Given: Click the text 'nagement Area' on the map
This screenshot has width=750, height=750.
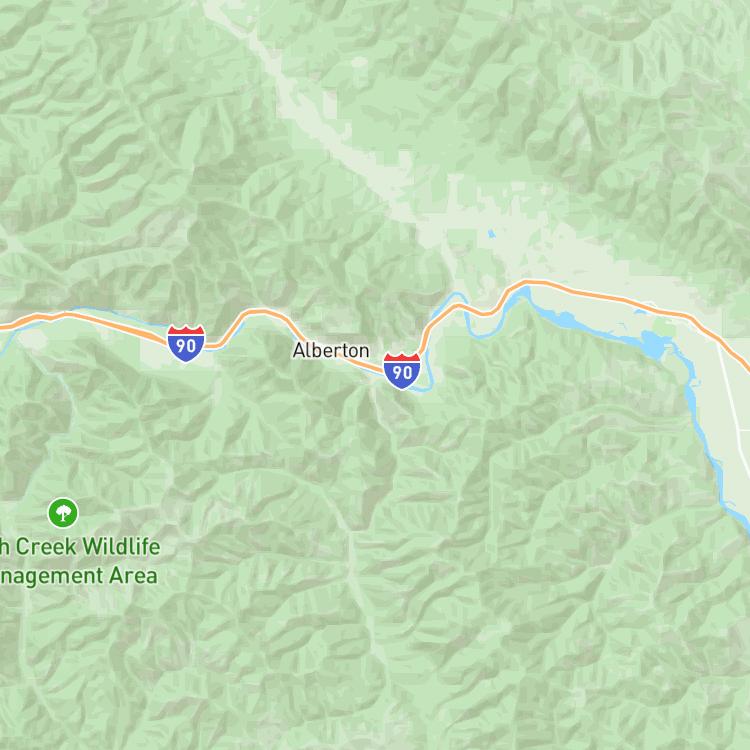Looking at the screenshot, I should pos(79,576).
